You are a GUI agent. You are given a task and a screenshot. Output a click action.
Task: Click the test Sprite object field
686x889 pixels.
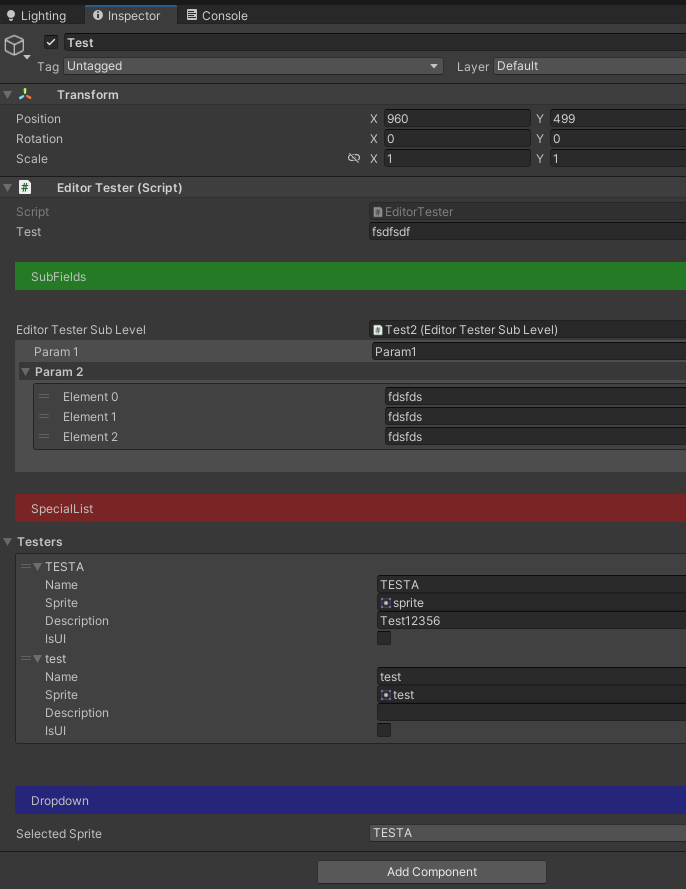pos(531,695)
